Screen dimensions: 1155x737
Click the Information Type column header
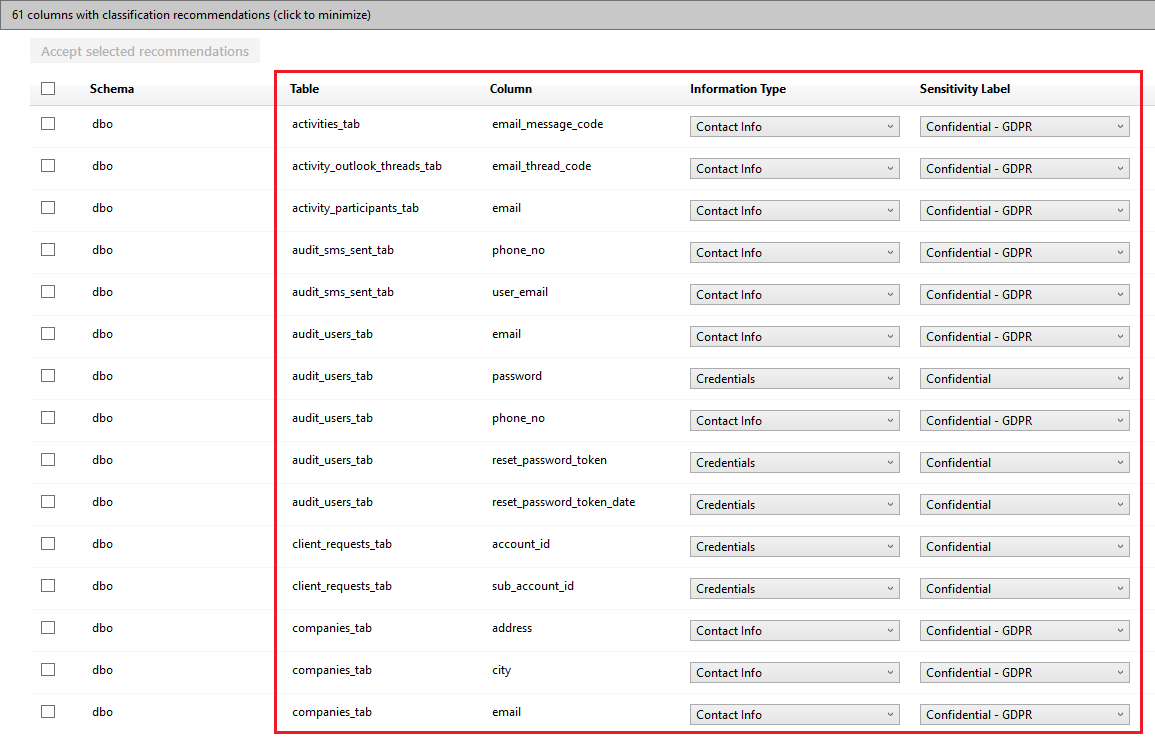(x=738, y=89)
